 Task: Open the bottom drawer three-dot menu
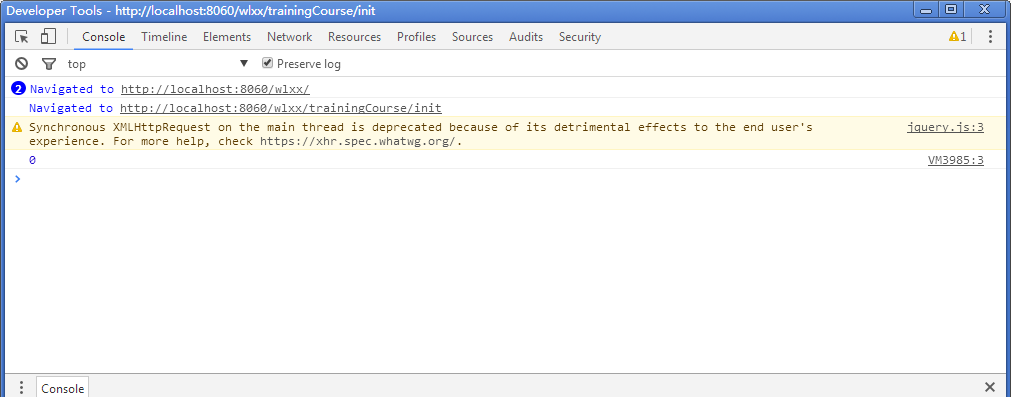(21, 388)
